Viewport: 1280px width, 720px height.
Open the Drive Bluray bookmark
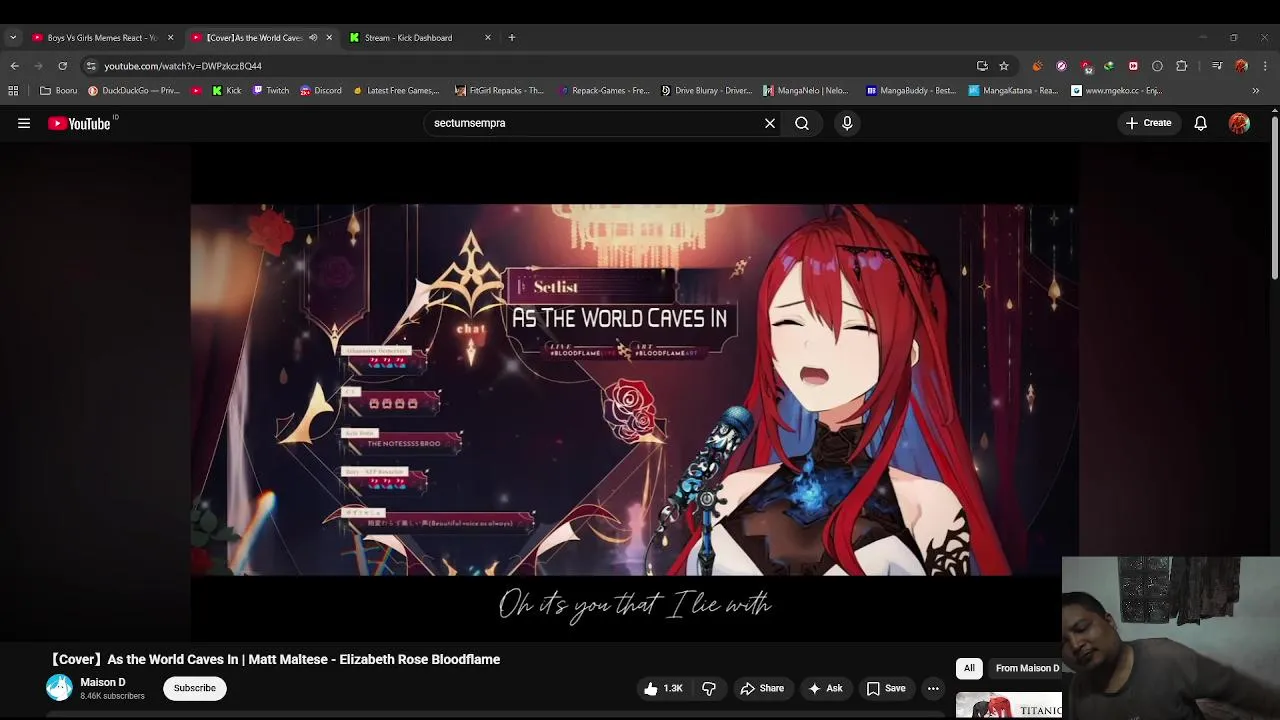(x=706, y=90)
